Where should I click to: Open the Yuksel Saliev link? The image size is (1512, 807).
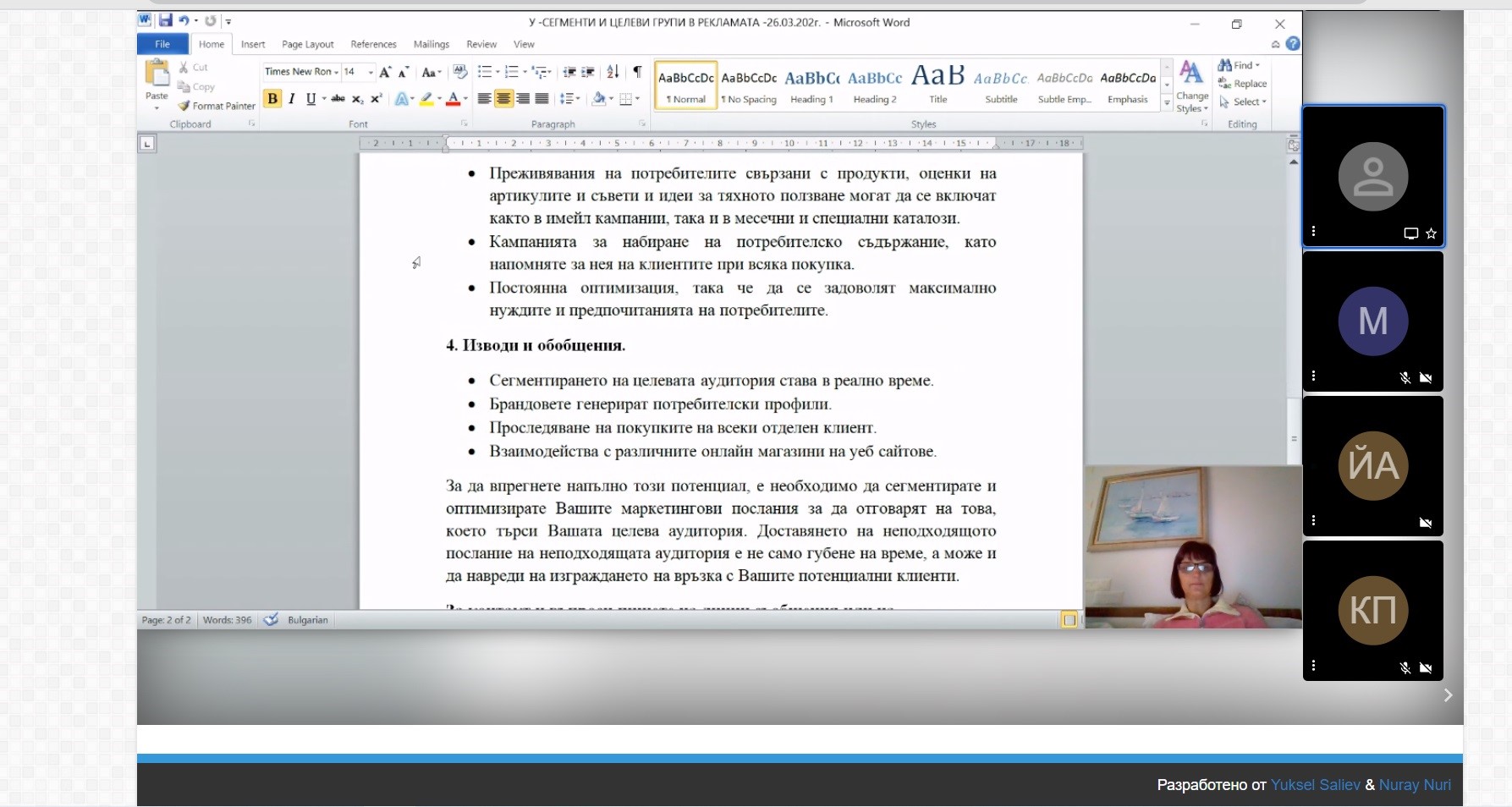click(1315, 785)
